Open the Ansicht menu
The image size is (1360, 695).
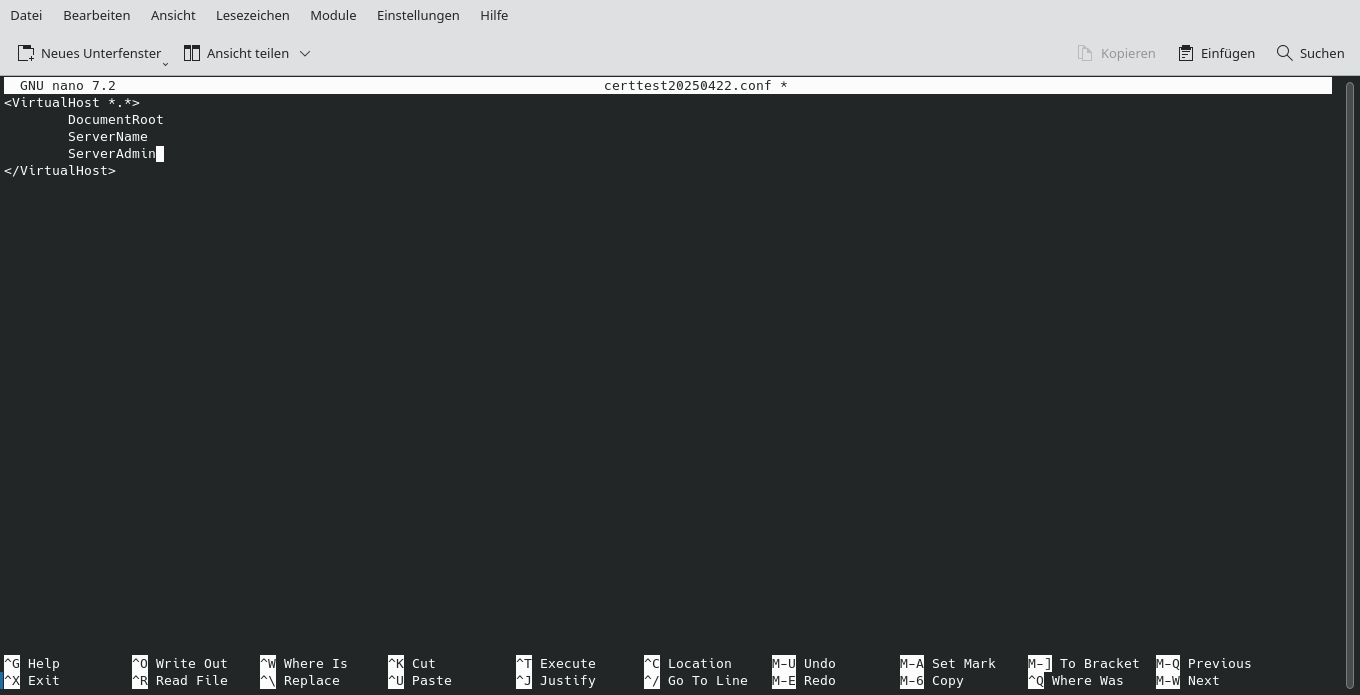point(173,15)
